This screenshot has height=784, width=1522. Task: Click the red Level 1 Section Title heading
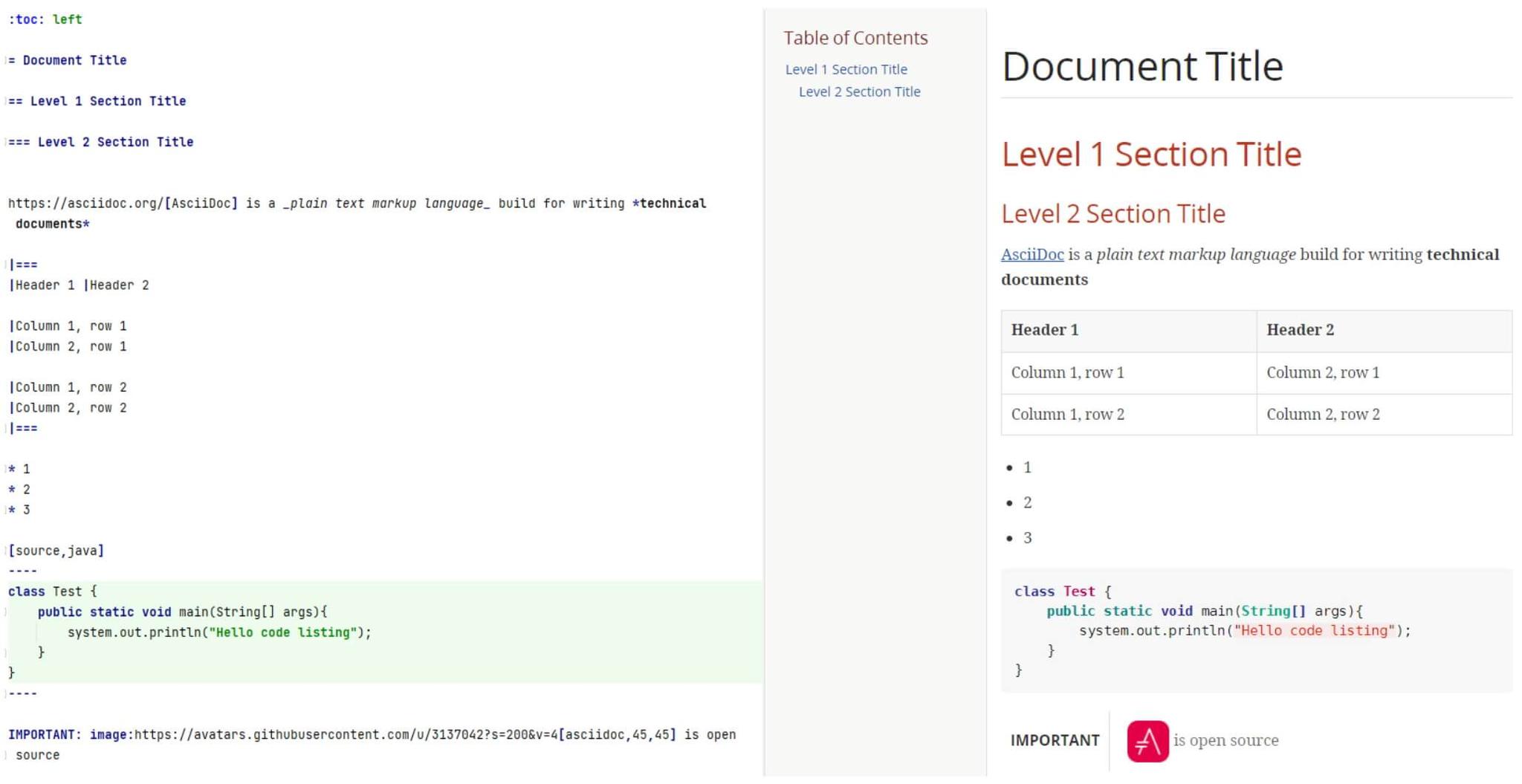click(x=1152, y=154)
